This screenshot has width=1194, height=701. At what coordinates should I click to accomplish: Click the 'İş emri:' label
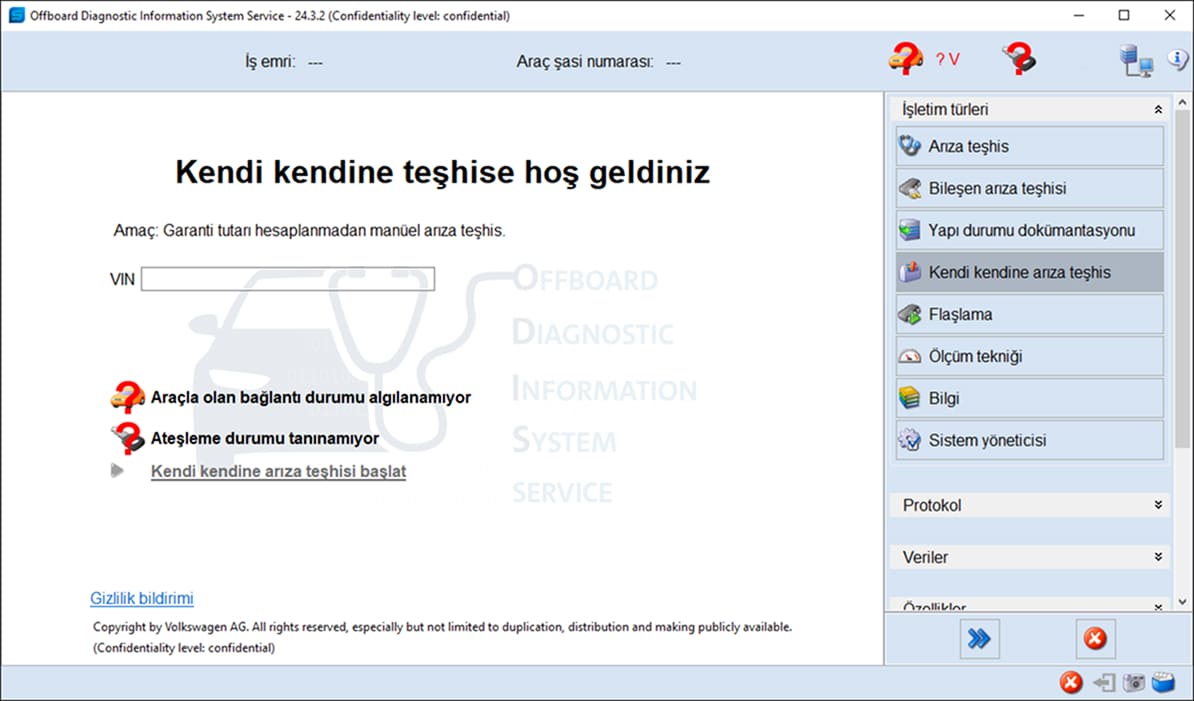pyautogui.click(x=270, y=62)
